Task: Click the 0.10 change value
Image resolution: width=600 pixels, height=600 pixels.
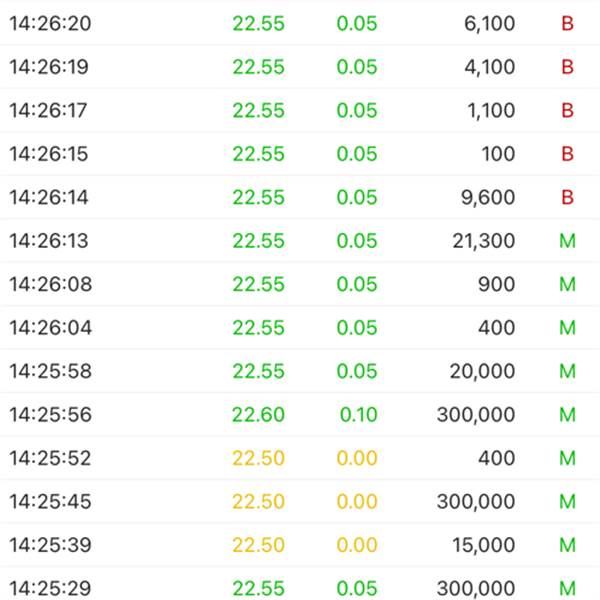Action: pos(359,414)
